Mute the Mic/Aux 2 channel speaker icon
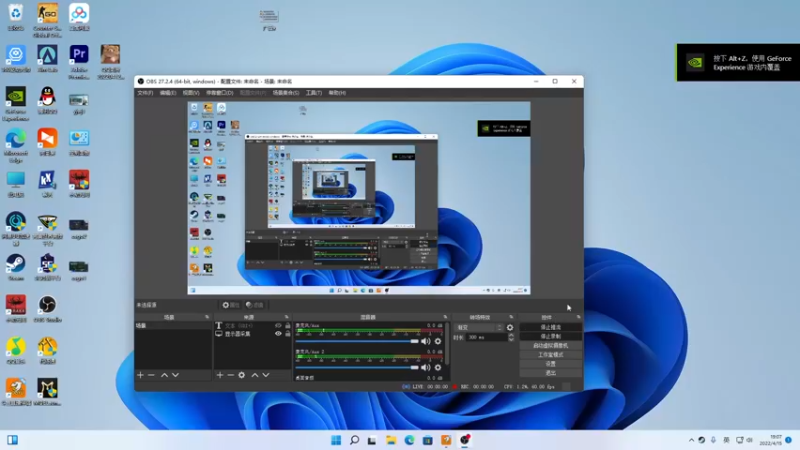Screen dimensions: 800x450 (x=426, y=367)
